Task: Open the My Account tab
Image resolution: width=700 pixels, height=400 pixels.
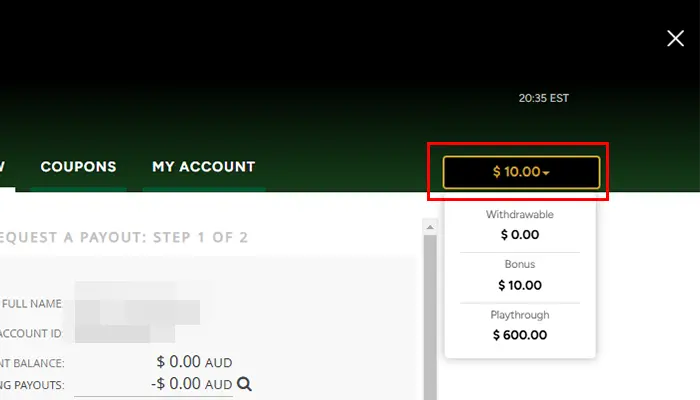Action: [x=203, y=167]
